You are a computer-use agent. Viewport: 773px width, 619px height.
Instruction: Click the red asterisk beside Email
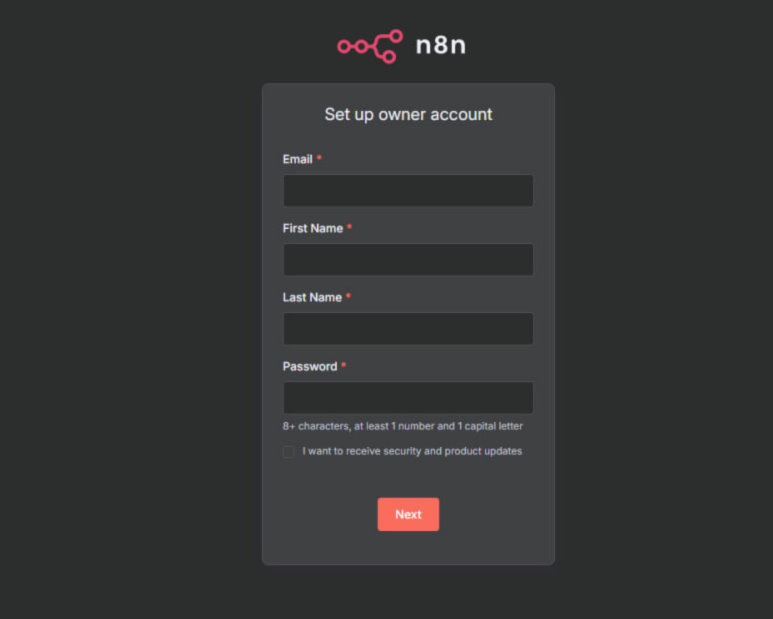[319, 158]
